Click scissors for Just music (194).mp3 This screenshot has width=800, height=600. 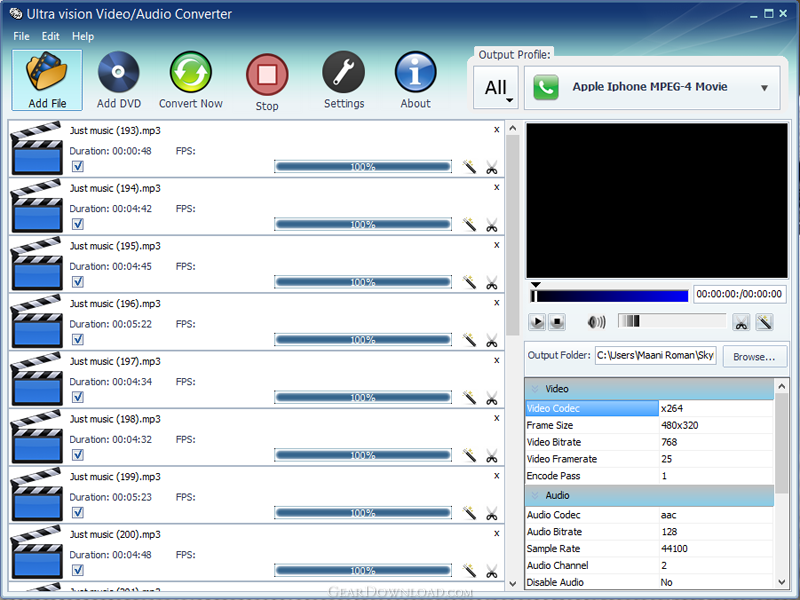tap(491, 225)
